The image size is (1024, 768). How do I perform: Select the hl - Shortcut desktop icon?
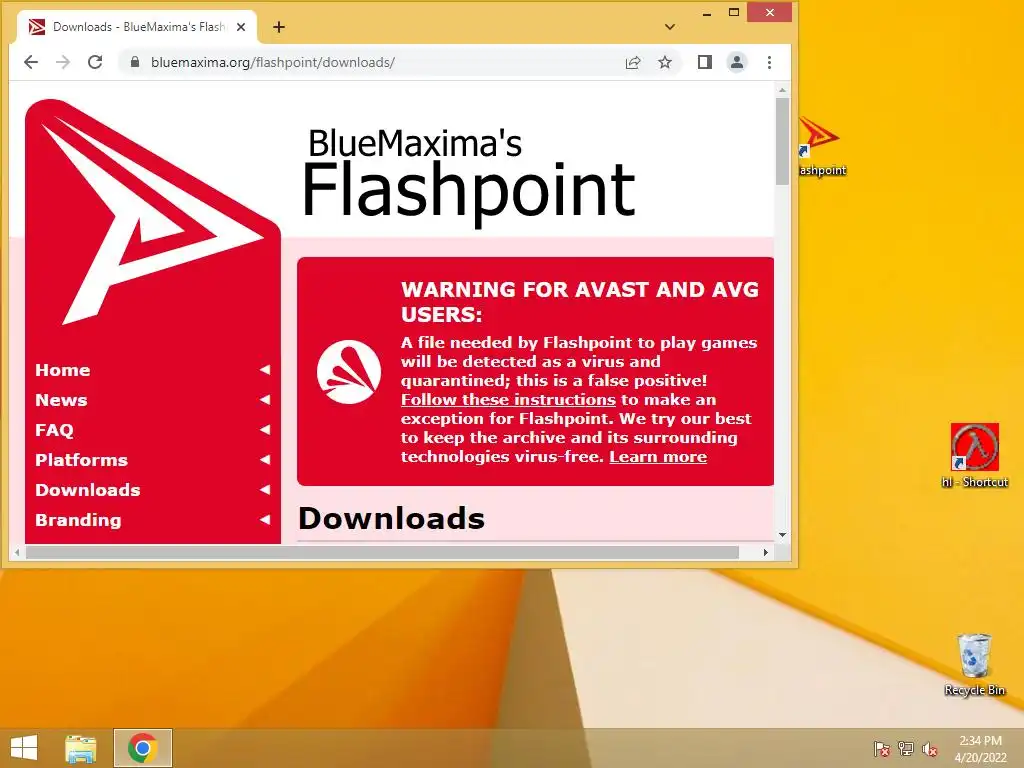coord(974,455)
